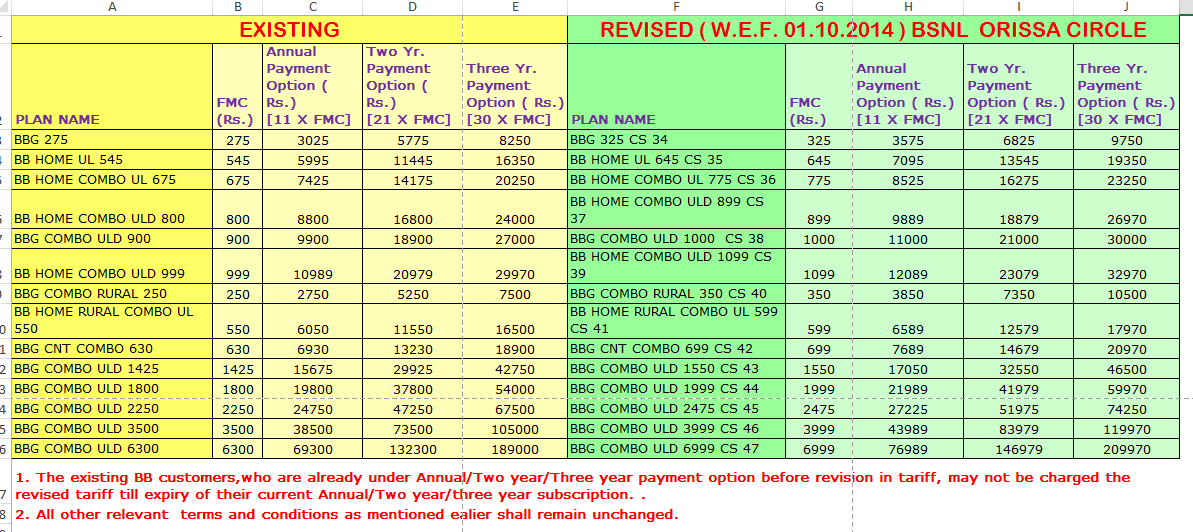Select the BBG CNT COMBO 699 CS 42 cell
The width and height of the screenshot is (1193, 532).
tap(676, 349)
